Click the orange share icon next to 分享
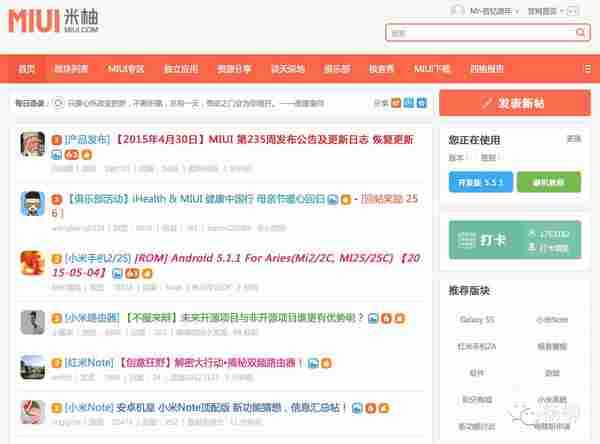This screenshot has width=600, height=444. coord(396,102)
